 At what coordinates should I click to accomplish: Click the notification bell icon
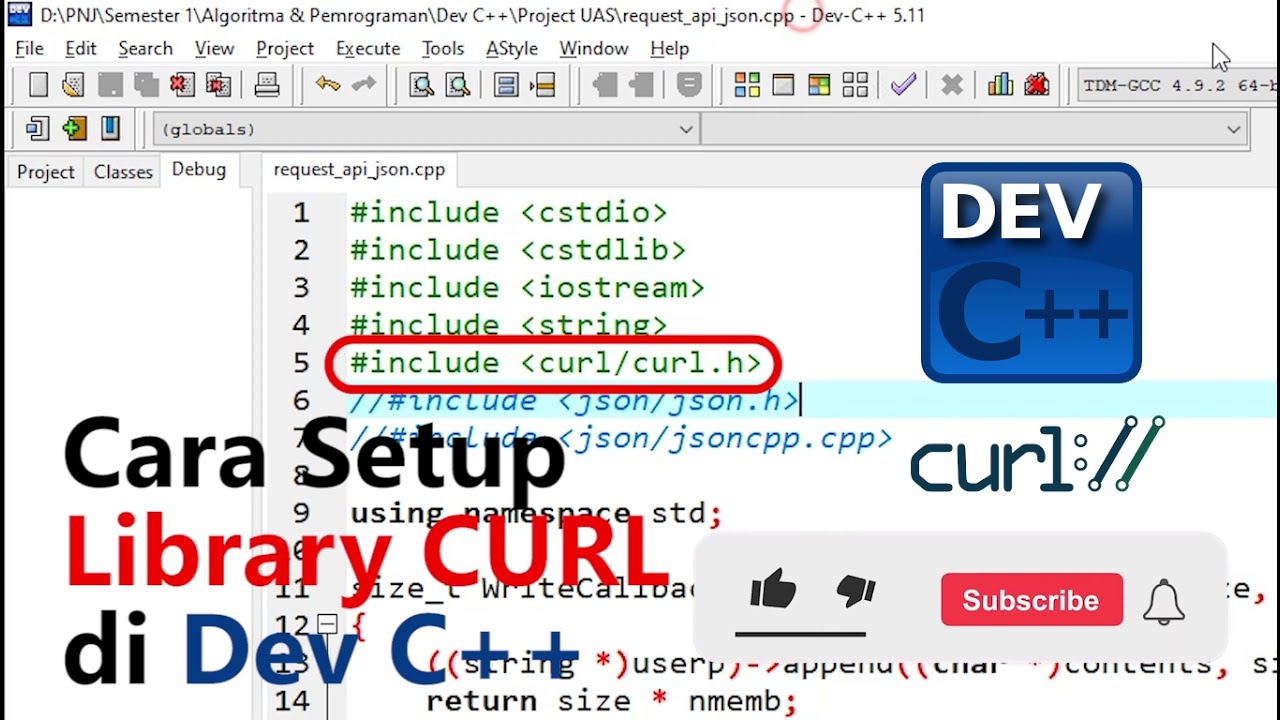click(1164, 600)
